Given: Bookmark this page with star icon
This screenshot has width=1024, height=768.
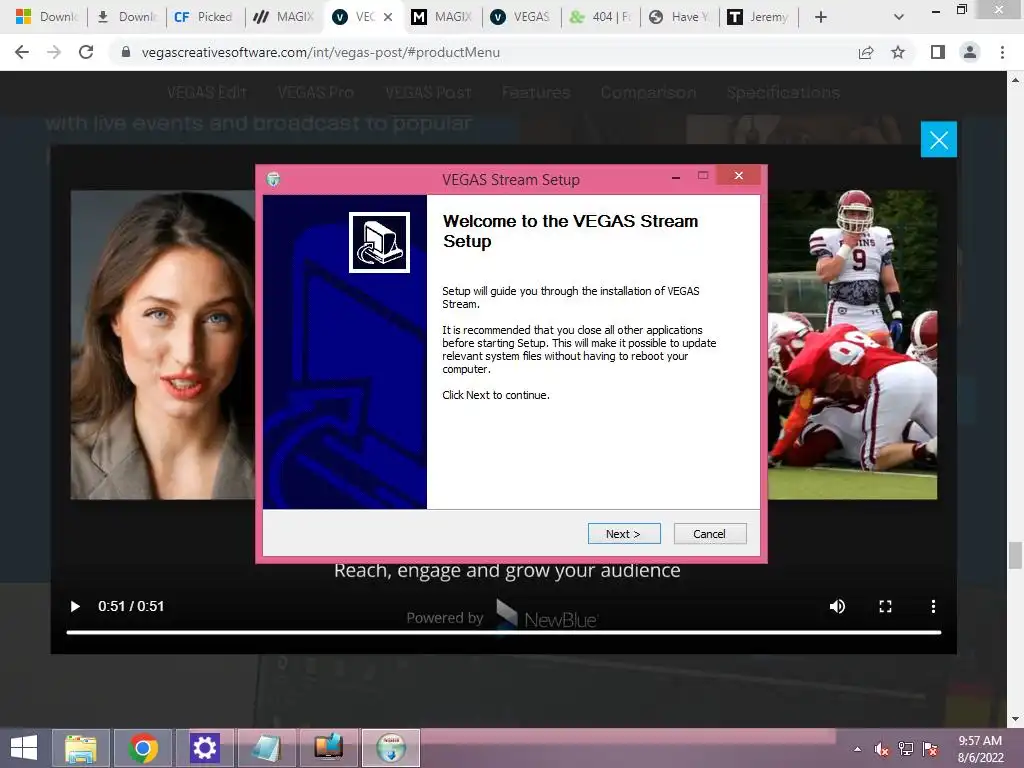Looking at the screenshot, I should pyautogui.click(x=898, y=52).
